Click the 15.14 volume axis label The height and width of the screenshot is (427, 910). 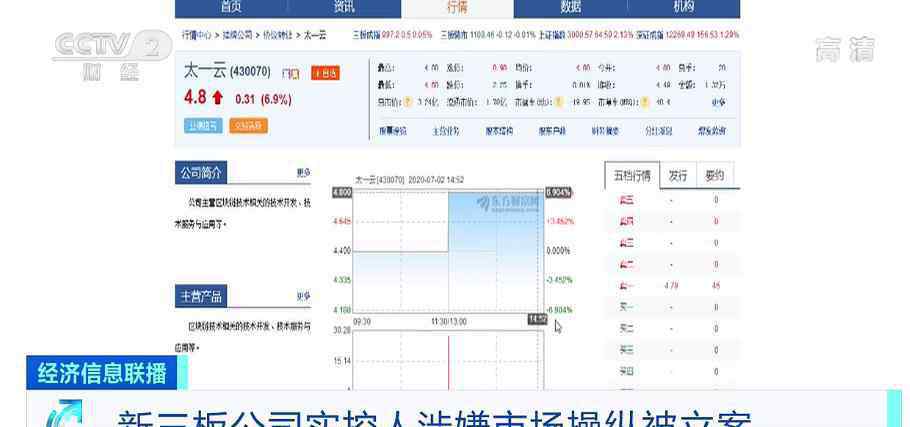pos(342,361)
